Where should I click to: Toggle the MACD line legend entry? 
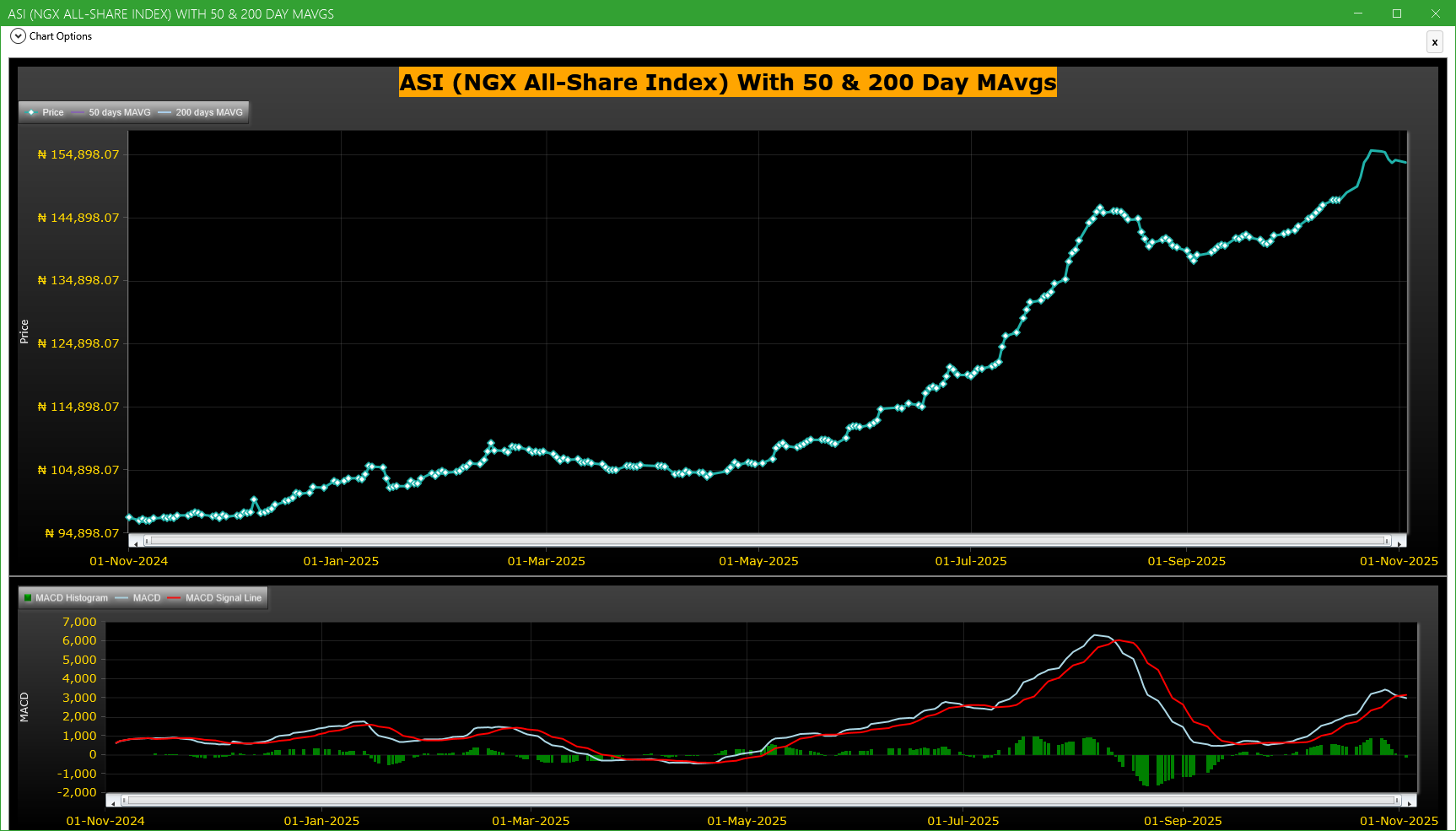pyautogui.click(x=138, y=598)
